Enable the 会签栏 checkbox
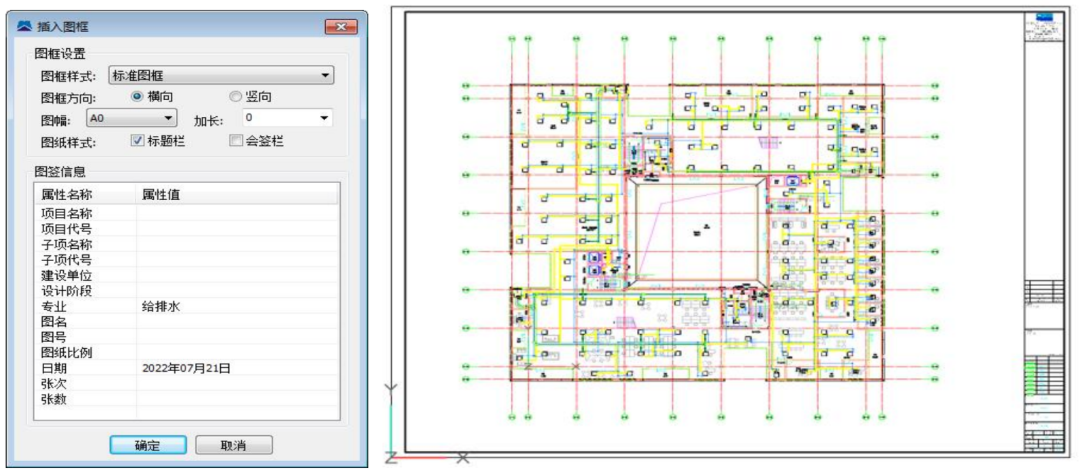The width and height of the screenshot is (1080, 473). click(235, 141)
